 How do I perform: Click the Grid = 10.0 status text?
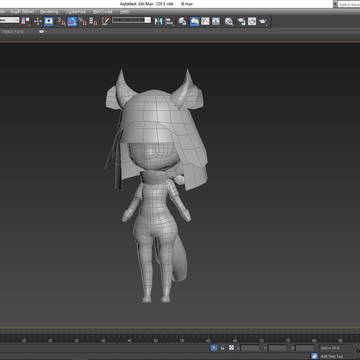[x=329, y=348]
